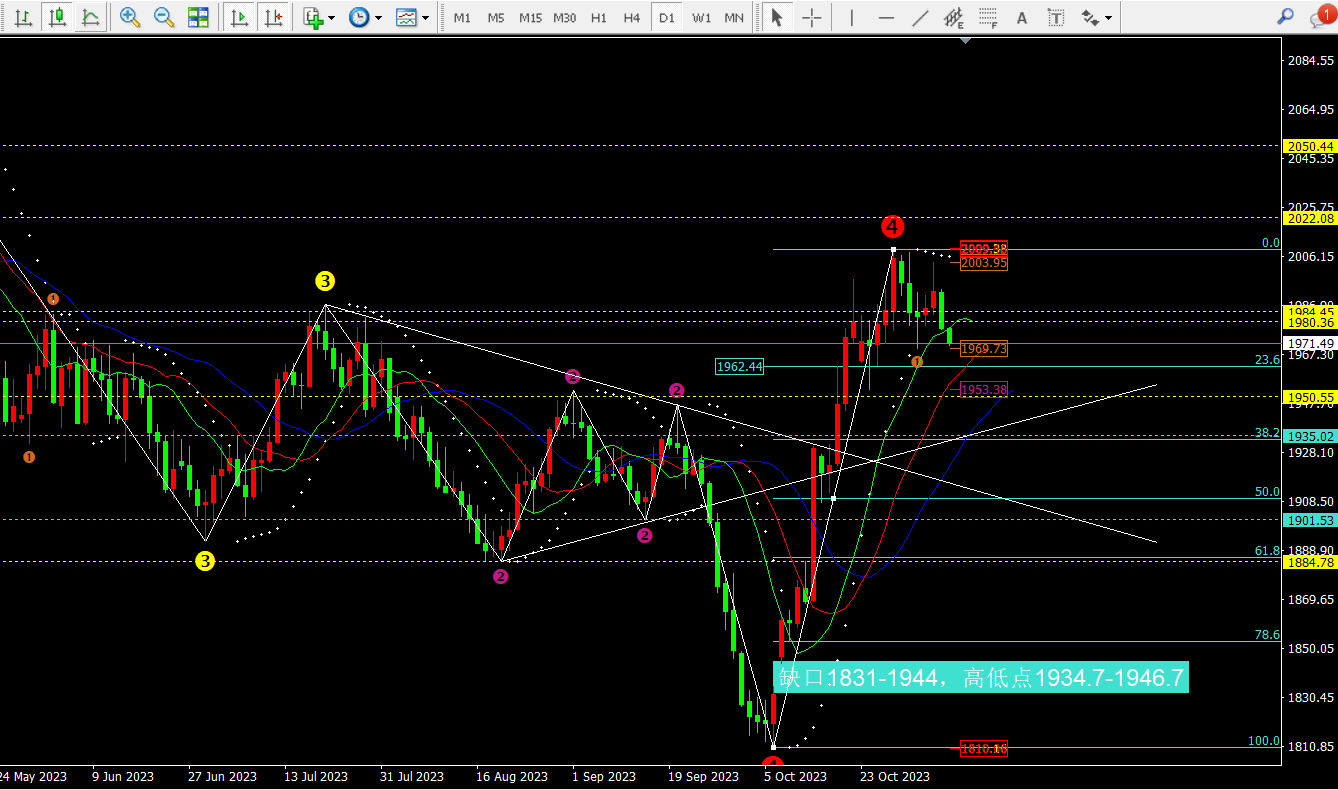
Task: Click the 13 Jul 2023 date label
Action: [316, 776]
